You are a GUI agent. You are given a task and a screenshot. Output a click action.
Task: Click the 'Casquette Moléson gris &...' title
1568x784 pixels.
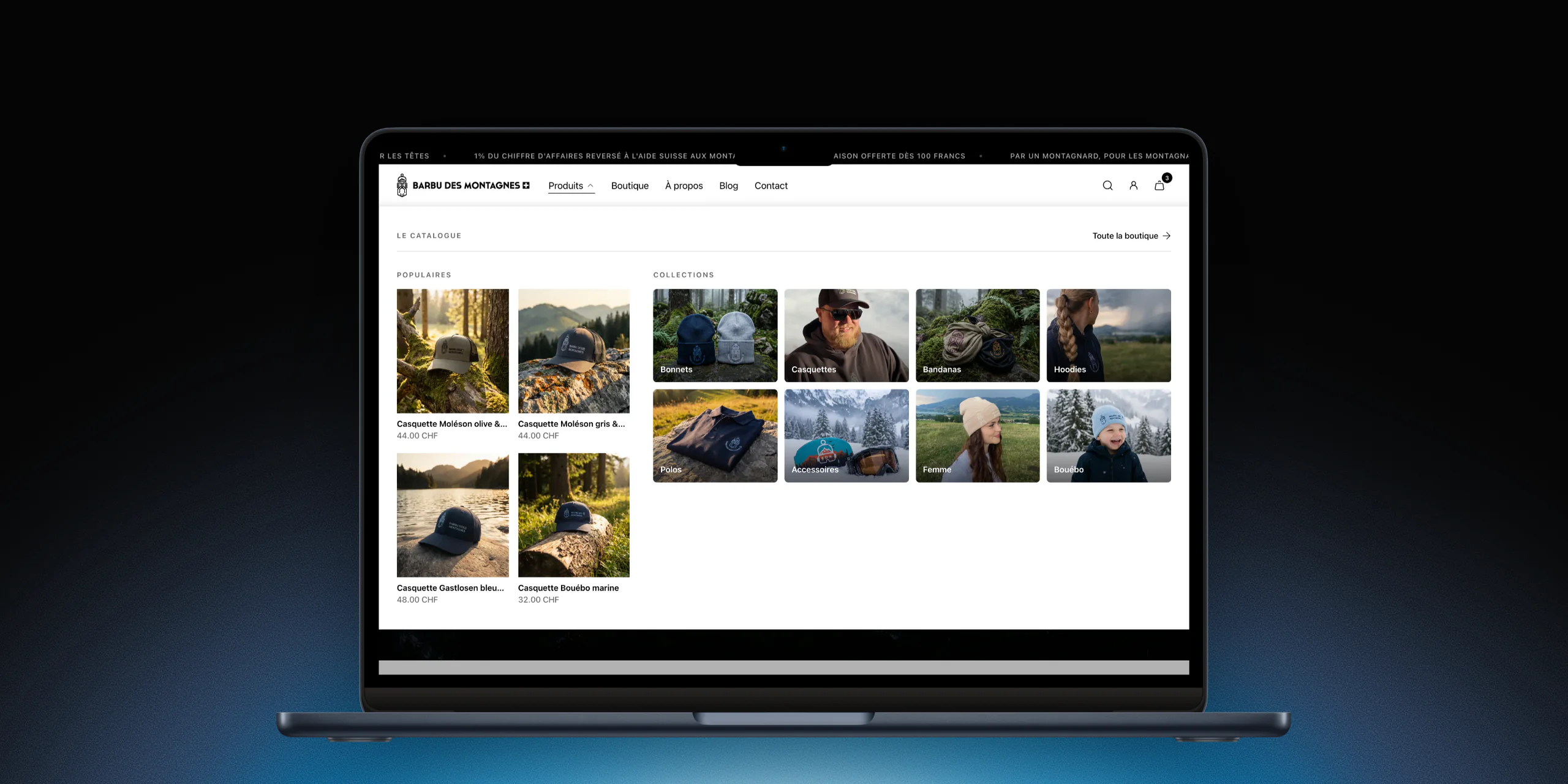(571, 424)
